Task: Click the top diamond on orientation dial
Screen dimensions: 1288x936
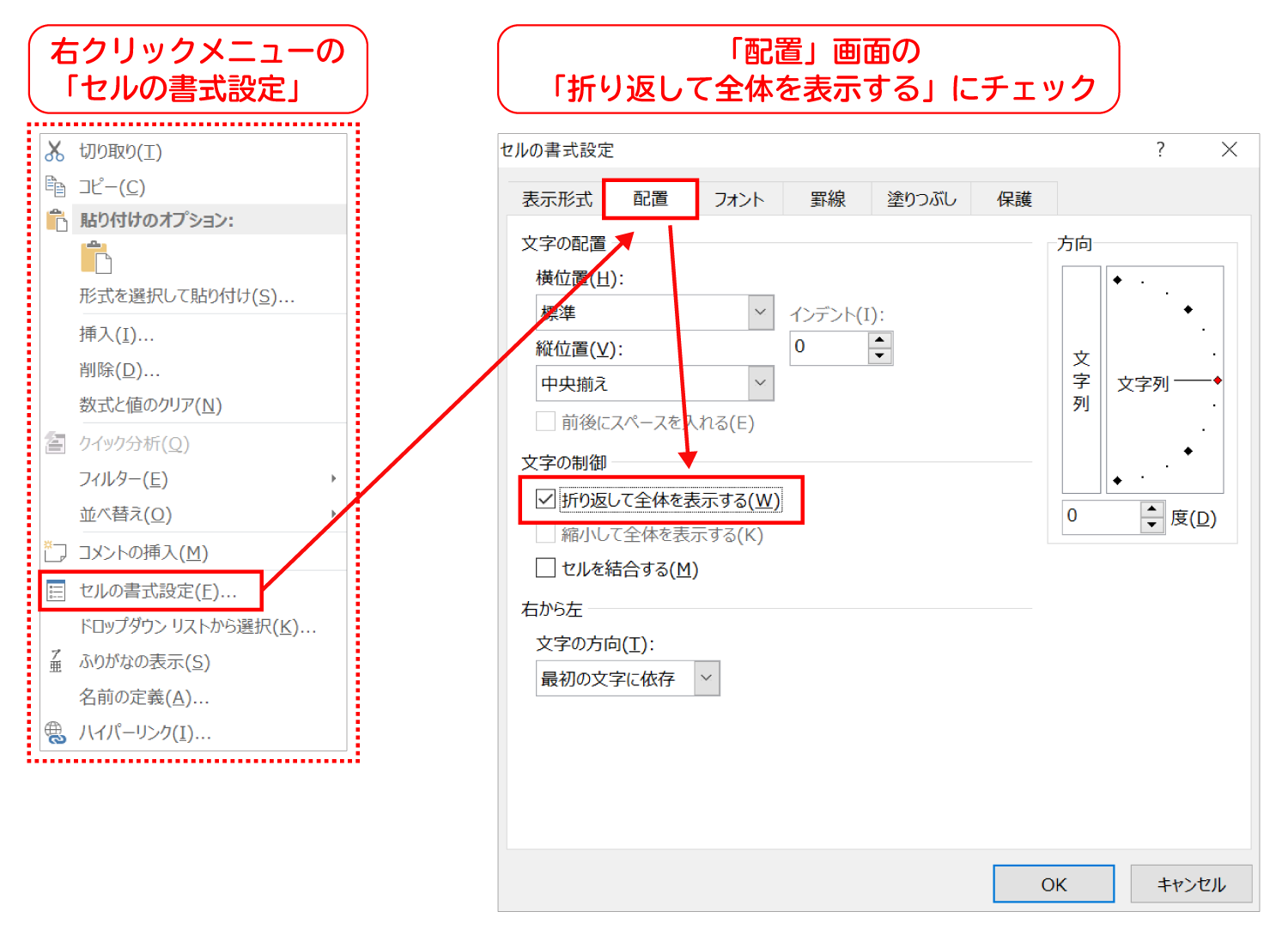Action: coord(1117,280)
